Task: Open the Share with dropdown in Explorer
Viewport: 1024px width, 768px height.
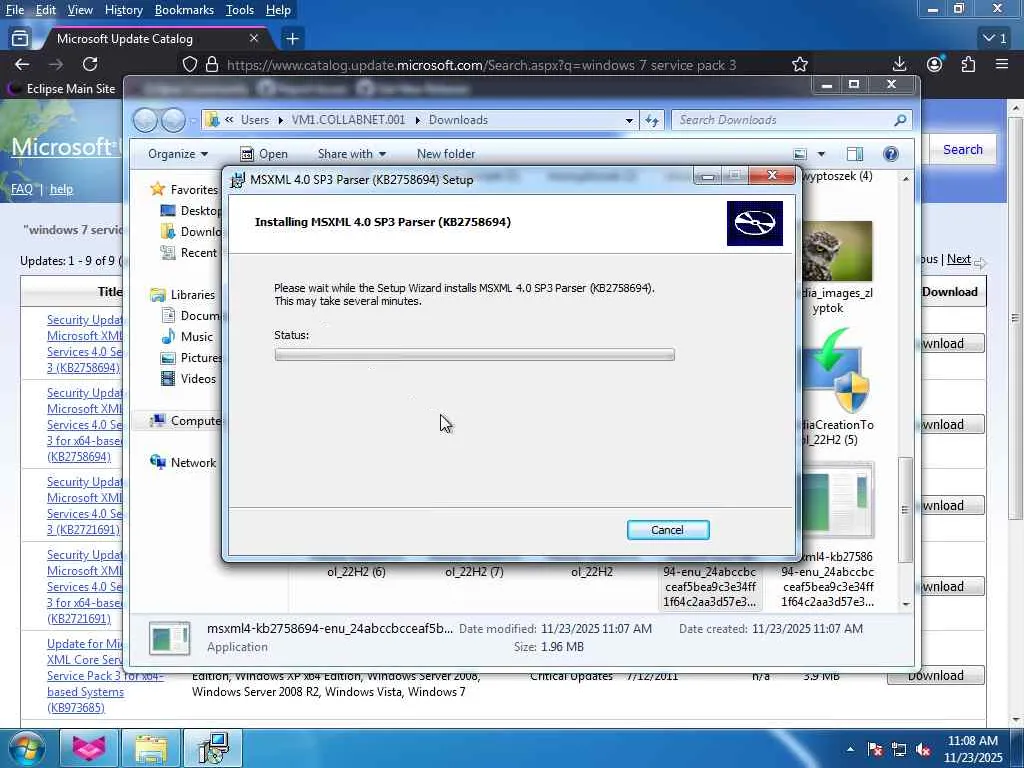Action: (x=351, y=153)
